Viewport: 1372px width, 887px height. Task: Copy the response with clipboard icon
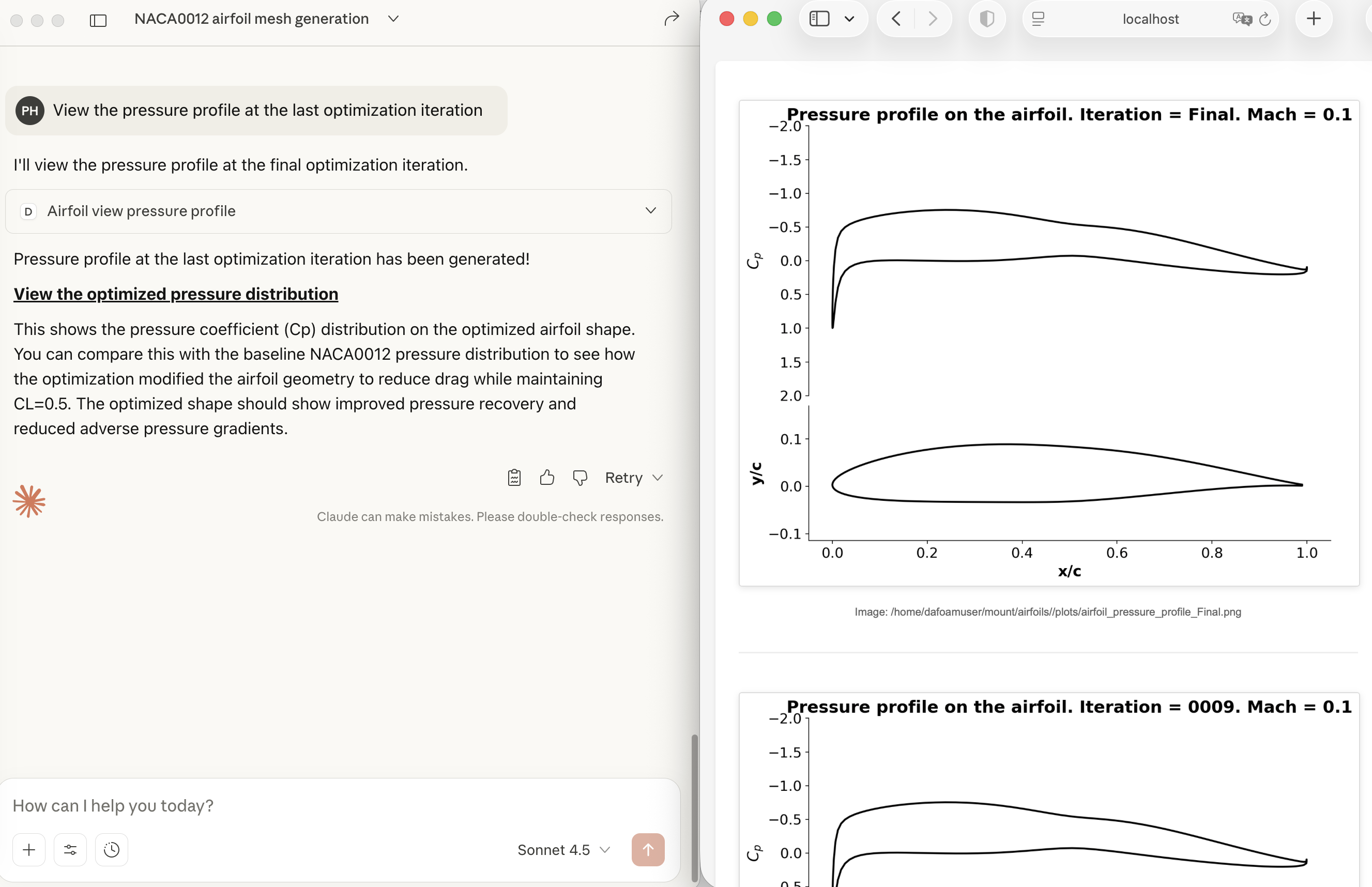click(x=514, y=478)
